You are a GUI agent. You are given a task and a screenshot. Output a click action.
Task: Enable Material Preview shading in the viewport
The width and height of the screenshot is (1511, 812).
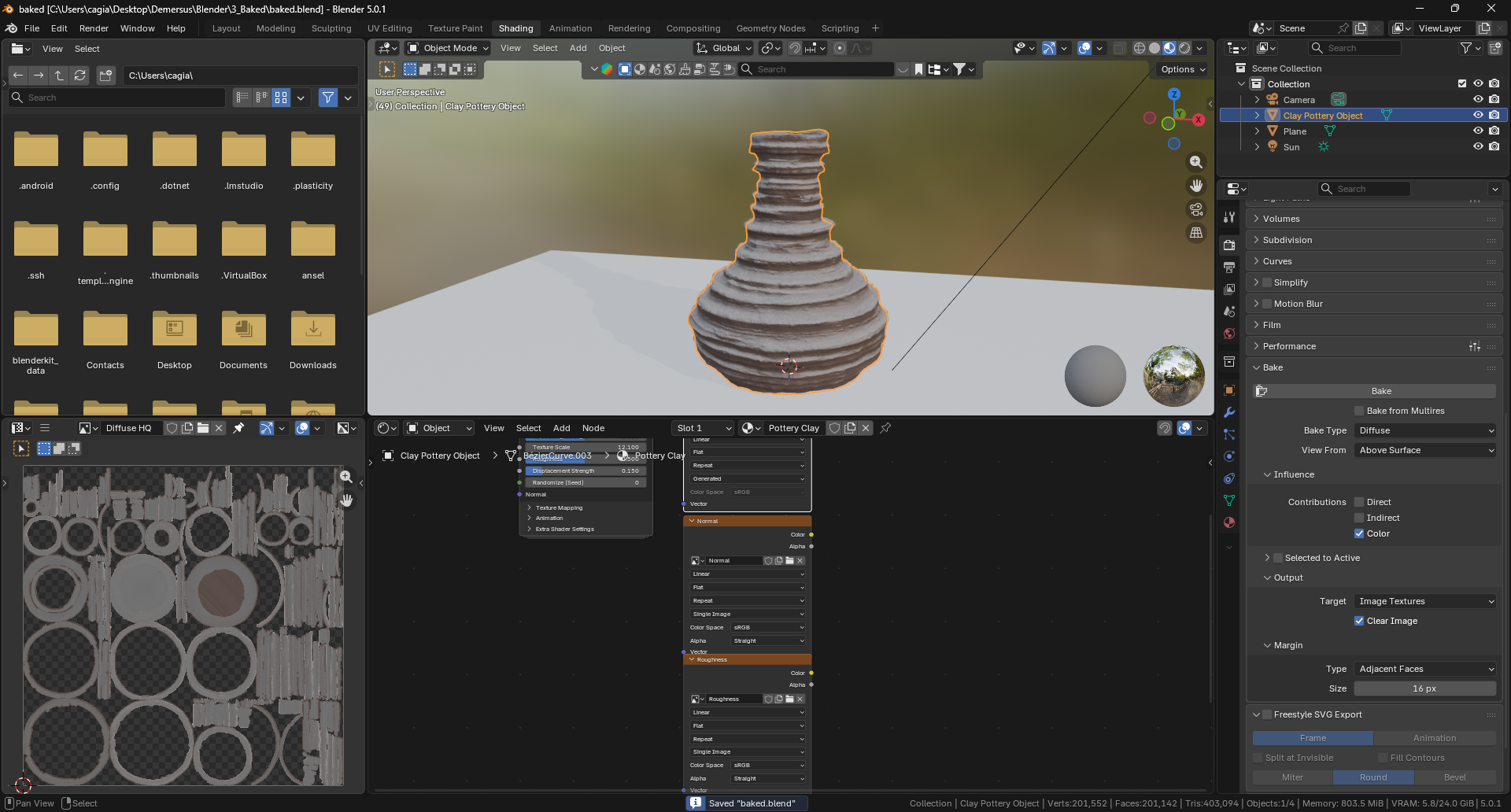pos(1170,48)
